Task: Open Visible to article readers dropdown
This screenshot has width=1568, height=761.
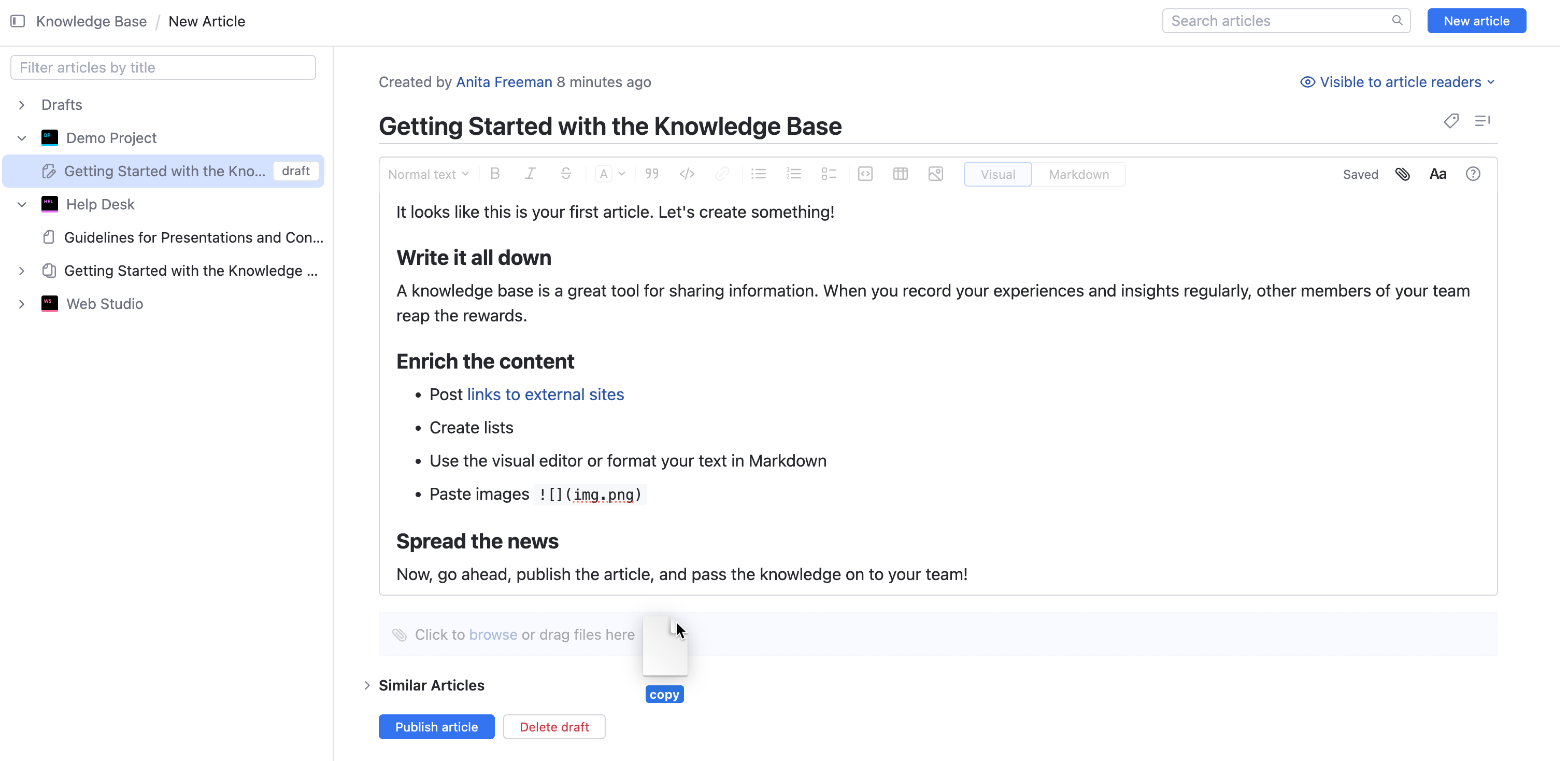Action: point(1398,82)
